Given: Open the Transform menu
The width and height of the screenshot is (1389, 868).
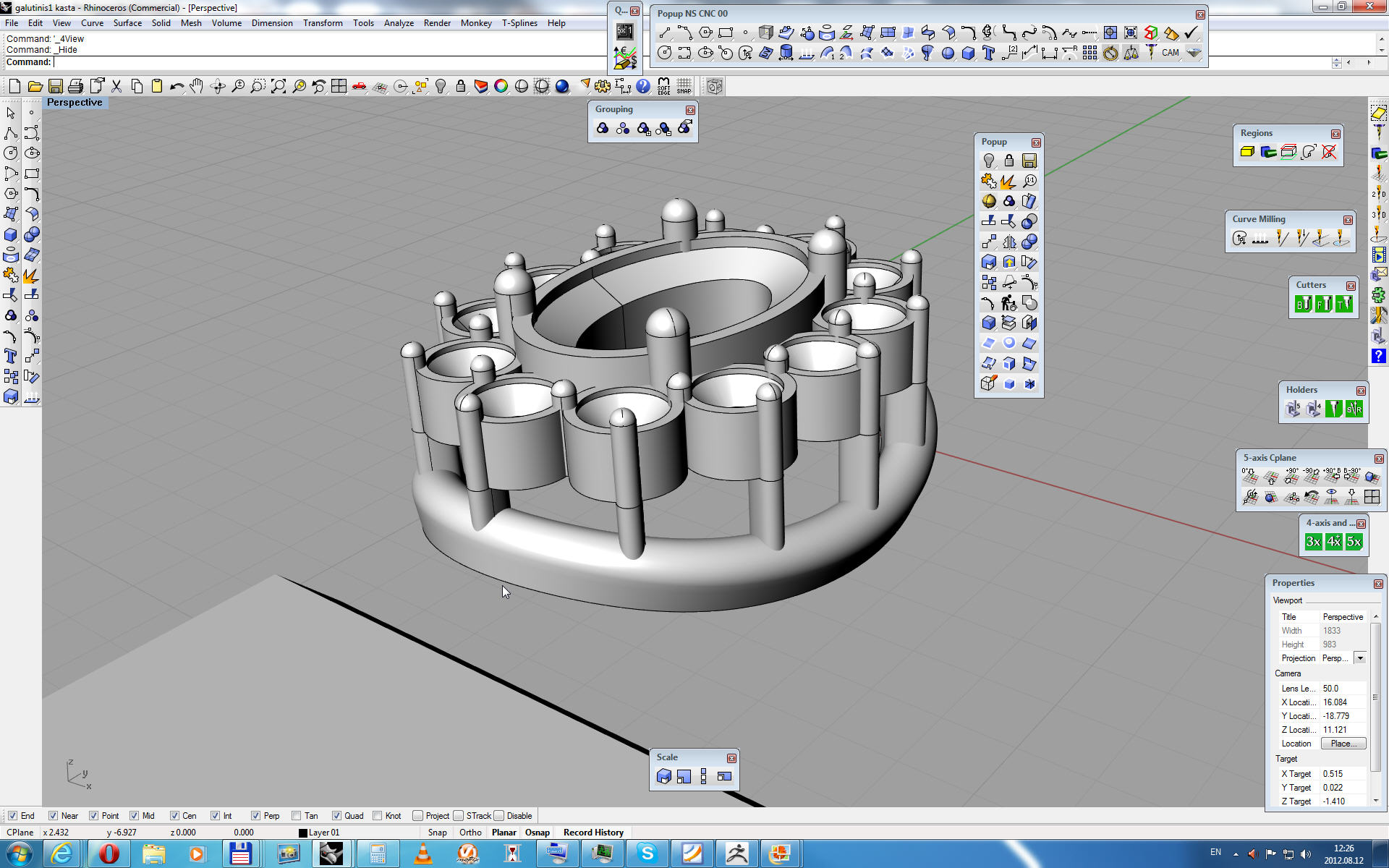Looking at the screenshot, I should pyautogui.click(x=323, y=23).
